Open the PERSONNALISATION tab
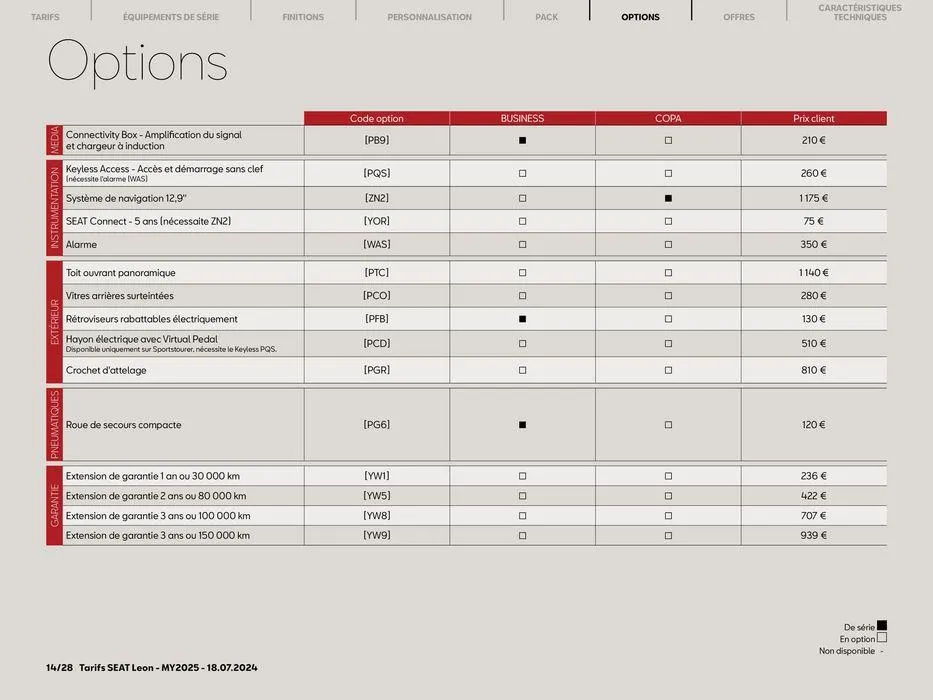The image size is (933, 700). 429,16
